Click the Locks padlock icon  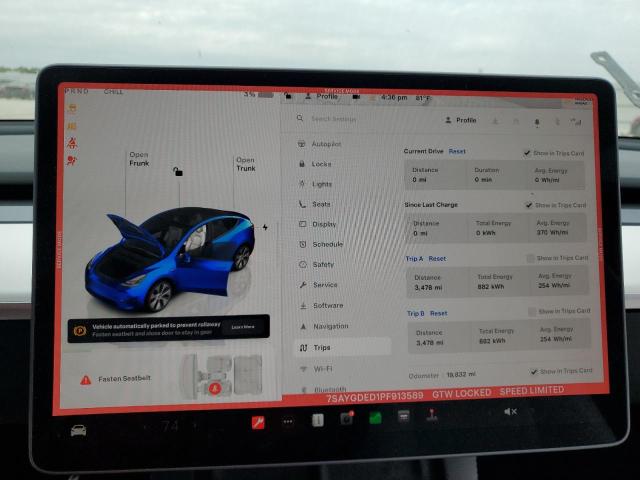click(302, 164)
